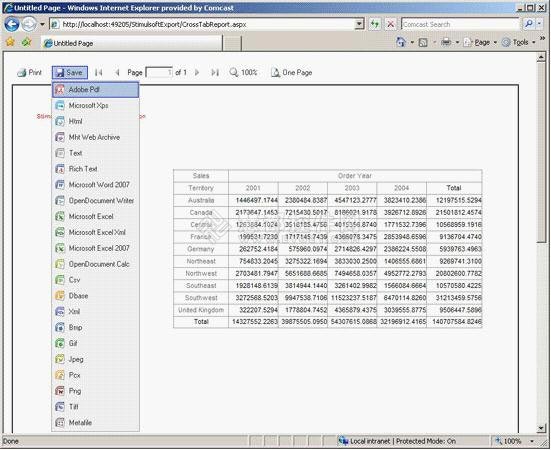Screen dimensions: 551x450
Task: Click the Favorites star icon
Action: pos(10,43)
